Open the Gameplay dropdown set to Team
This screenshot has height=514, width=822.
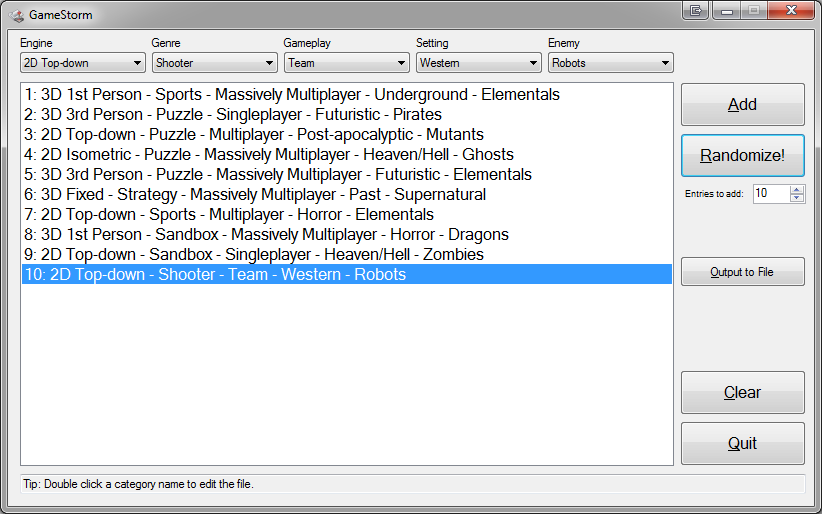click(x=347, y=63)
